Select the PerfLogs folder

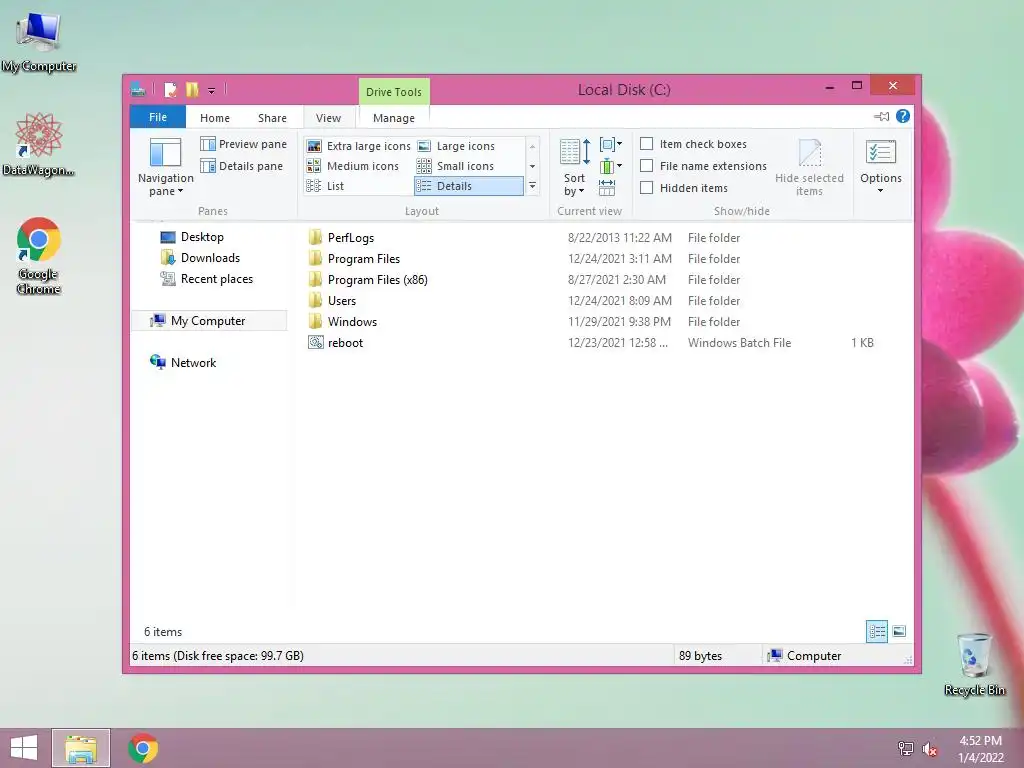point(351,238)
